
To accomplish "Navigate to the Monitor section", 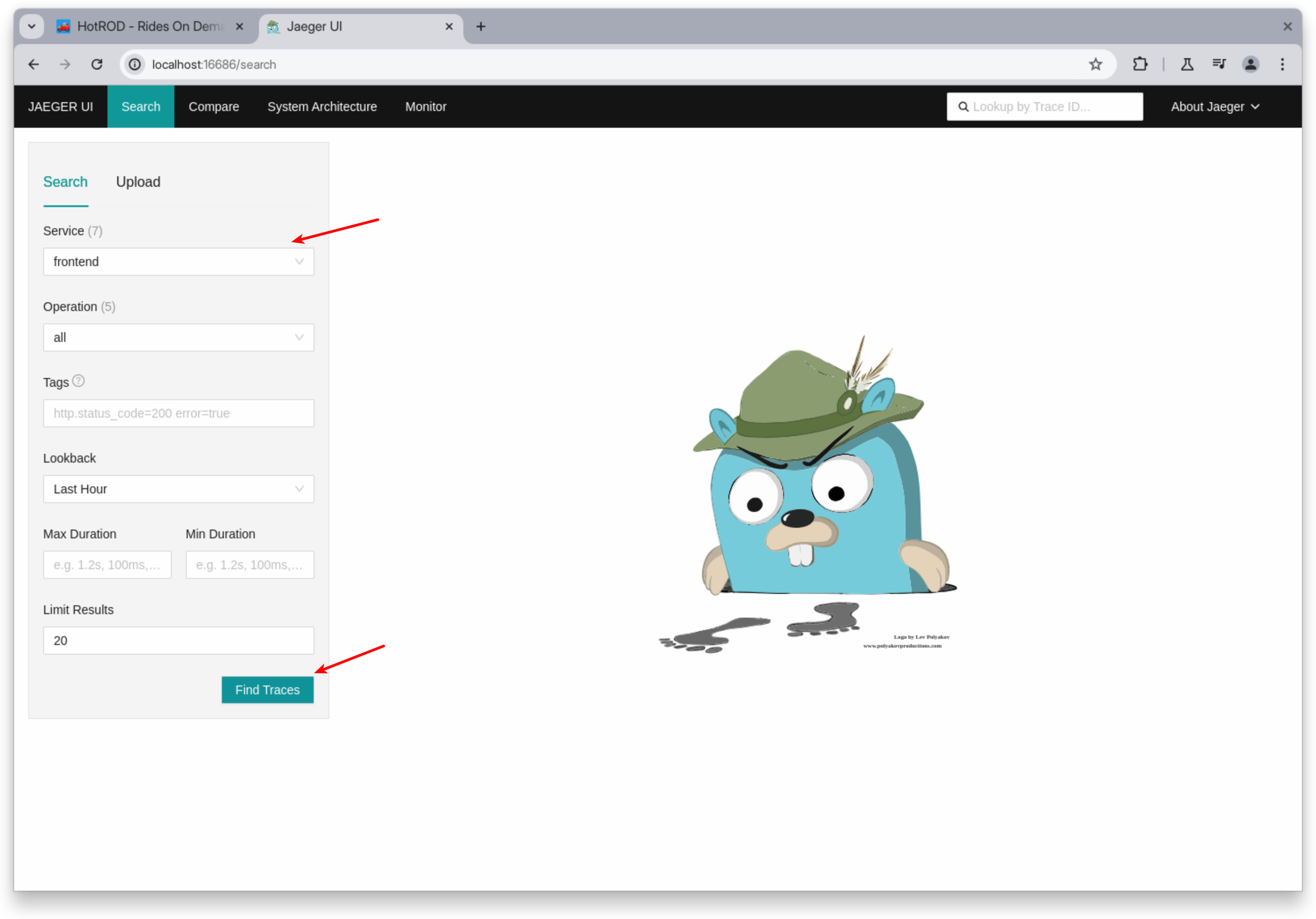I will [425, 107].
